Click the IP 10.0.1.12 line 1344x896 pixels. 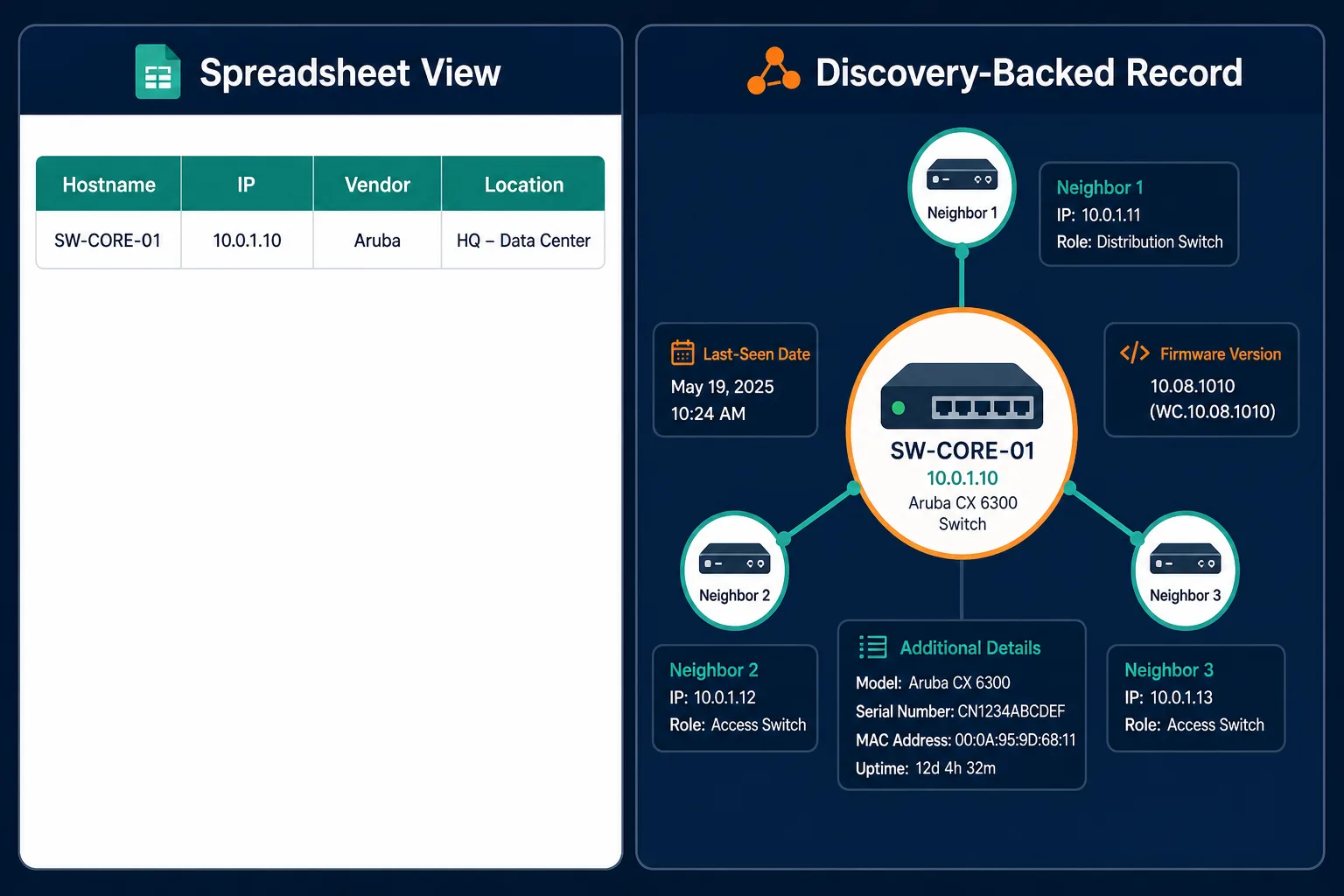712,697
